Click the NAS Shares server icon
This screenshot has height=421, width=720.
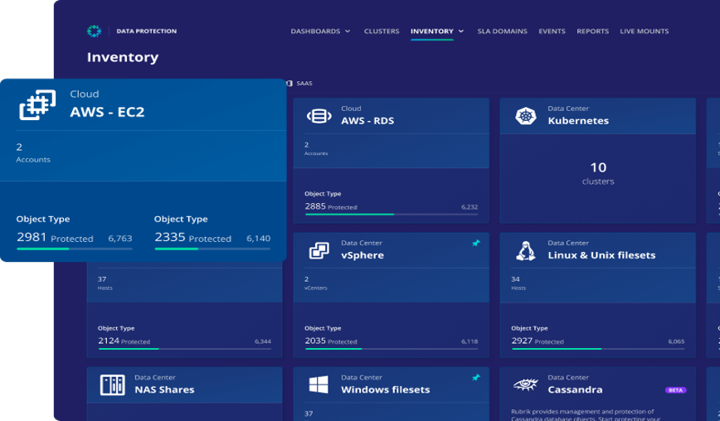point(112,385)
